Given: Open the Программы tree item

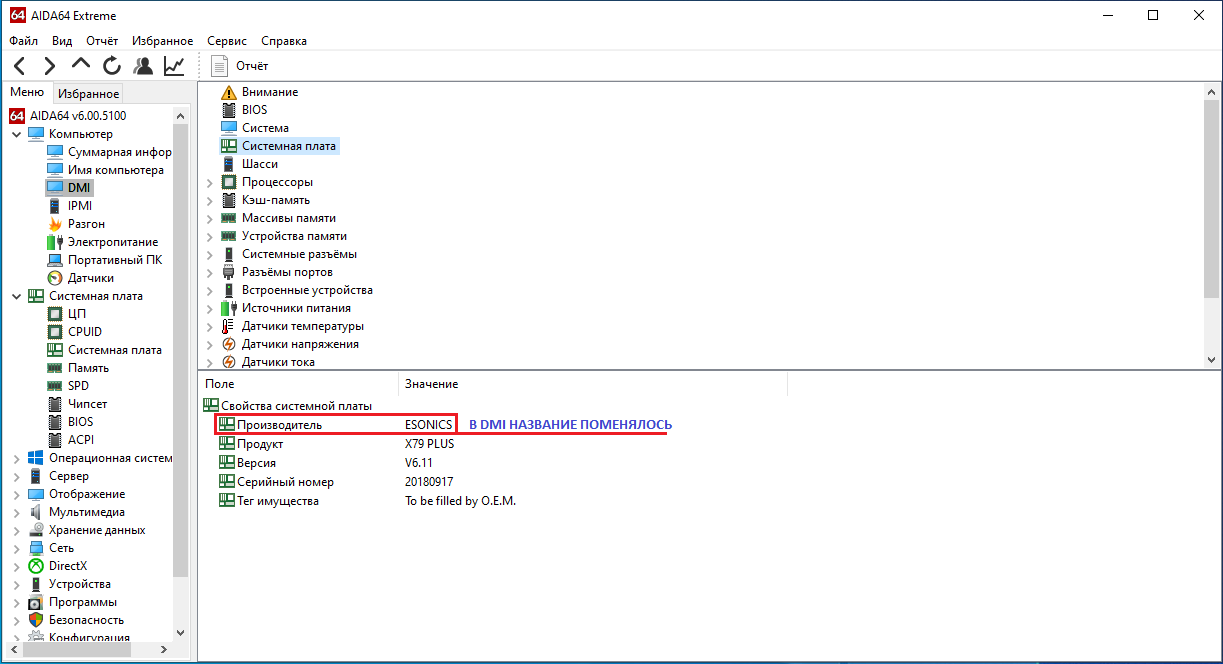Looking at the screenshot, I should (x=72, y=602).
